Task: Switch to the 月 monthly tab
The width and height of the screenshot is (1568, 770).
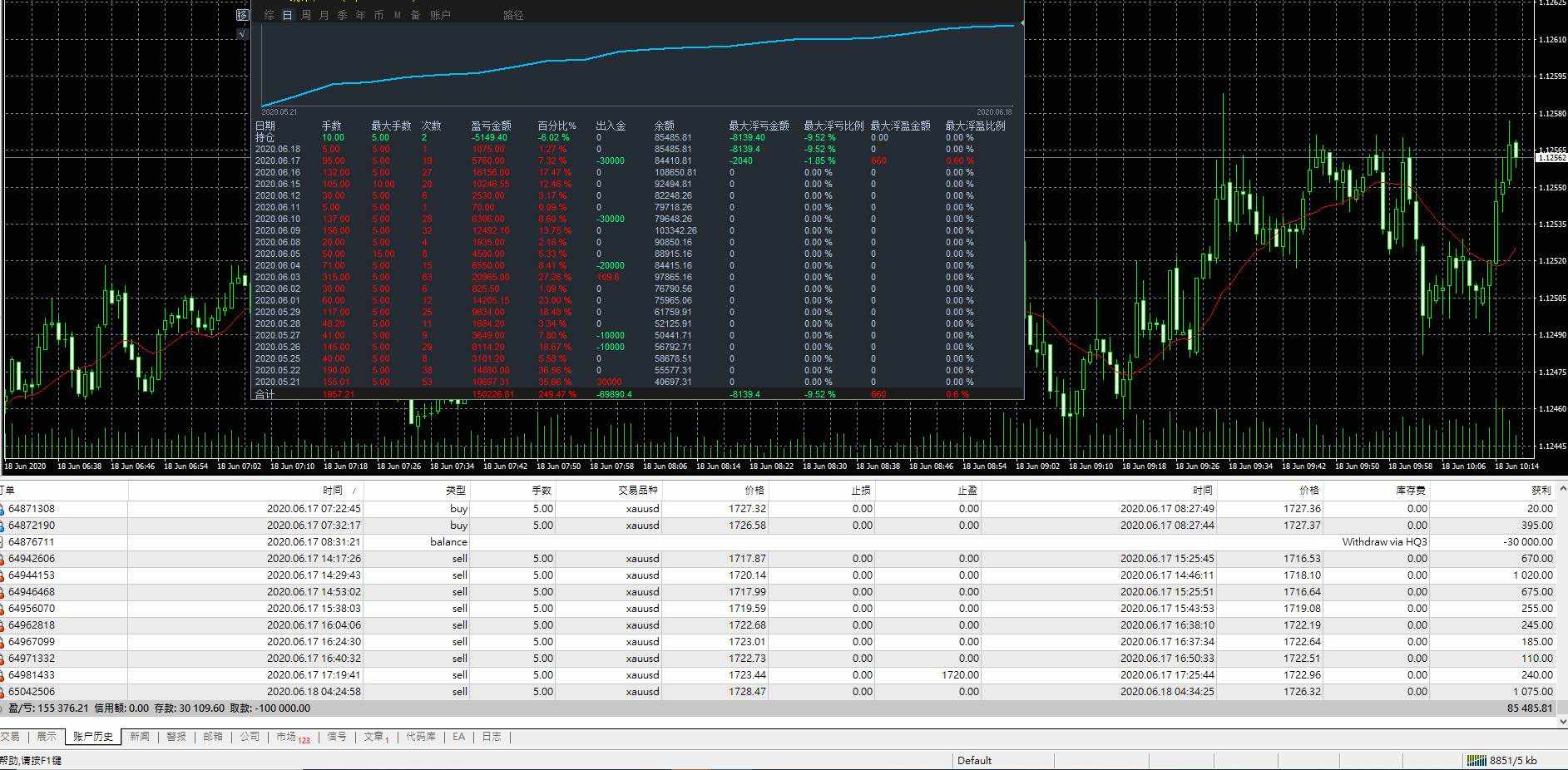Action: [324, 15]
